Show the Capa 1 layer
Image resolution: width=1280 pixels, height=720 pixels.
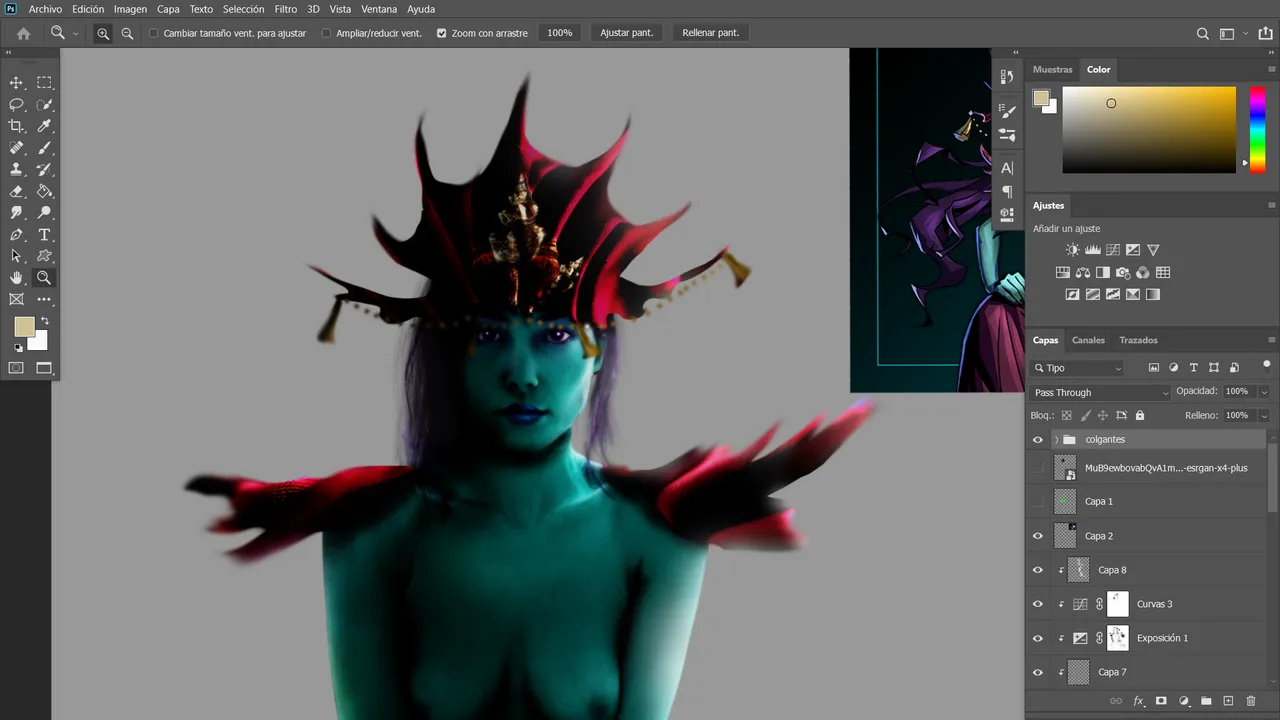click(x=1038, y=501)
